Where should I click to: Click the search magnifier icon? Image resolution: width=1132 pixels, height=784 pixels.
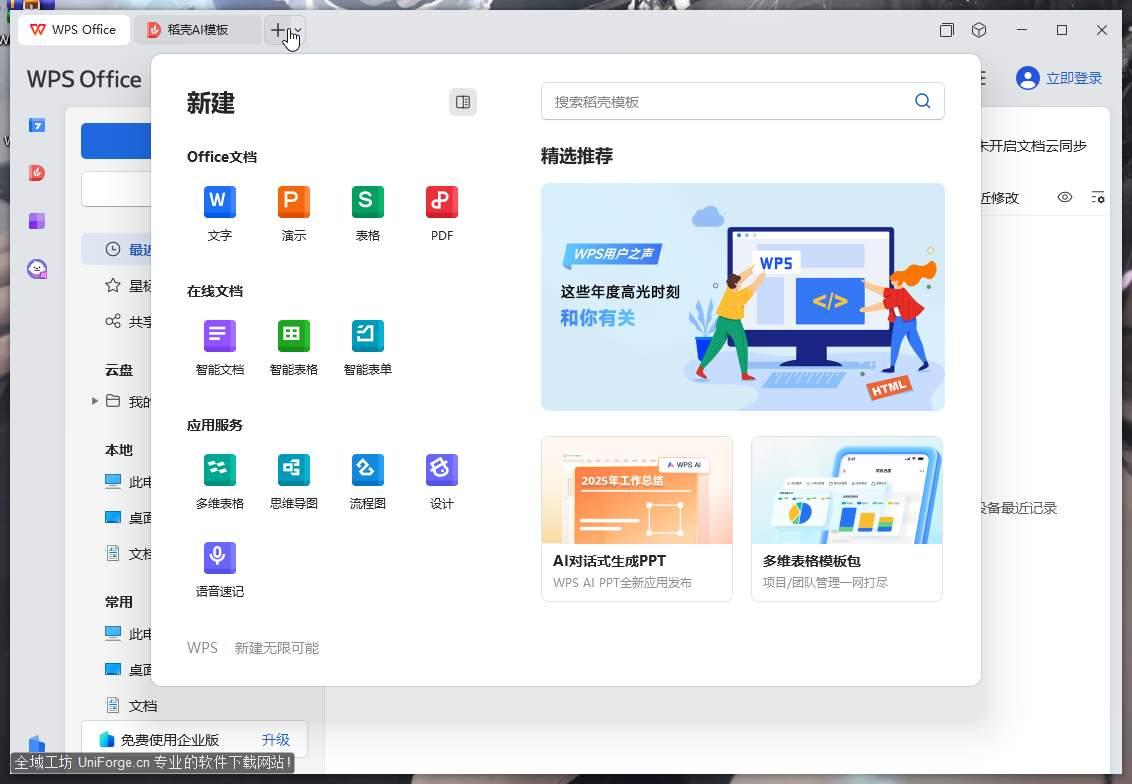[923, 101]
